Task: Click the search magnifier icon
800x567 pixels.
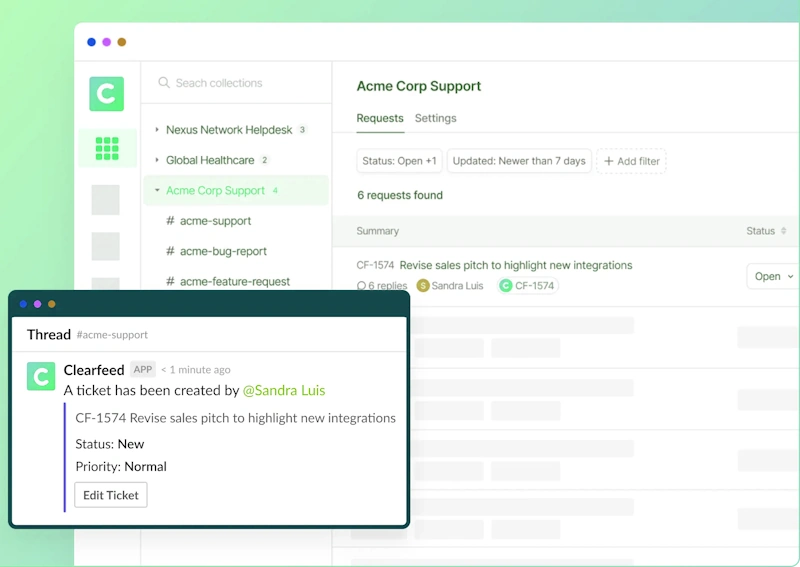Action: (x=164, y=83)
